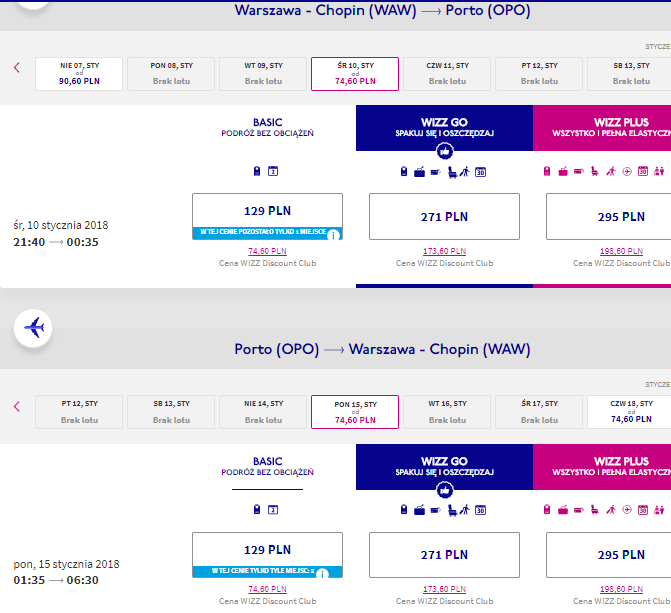Viewport: 671px width, 613px height.
Task: Click the return WIZZ GO column header
Action: click(x=445, y=467)
